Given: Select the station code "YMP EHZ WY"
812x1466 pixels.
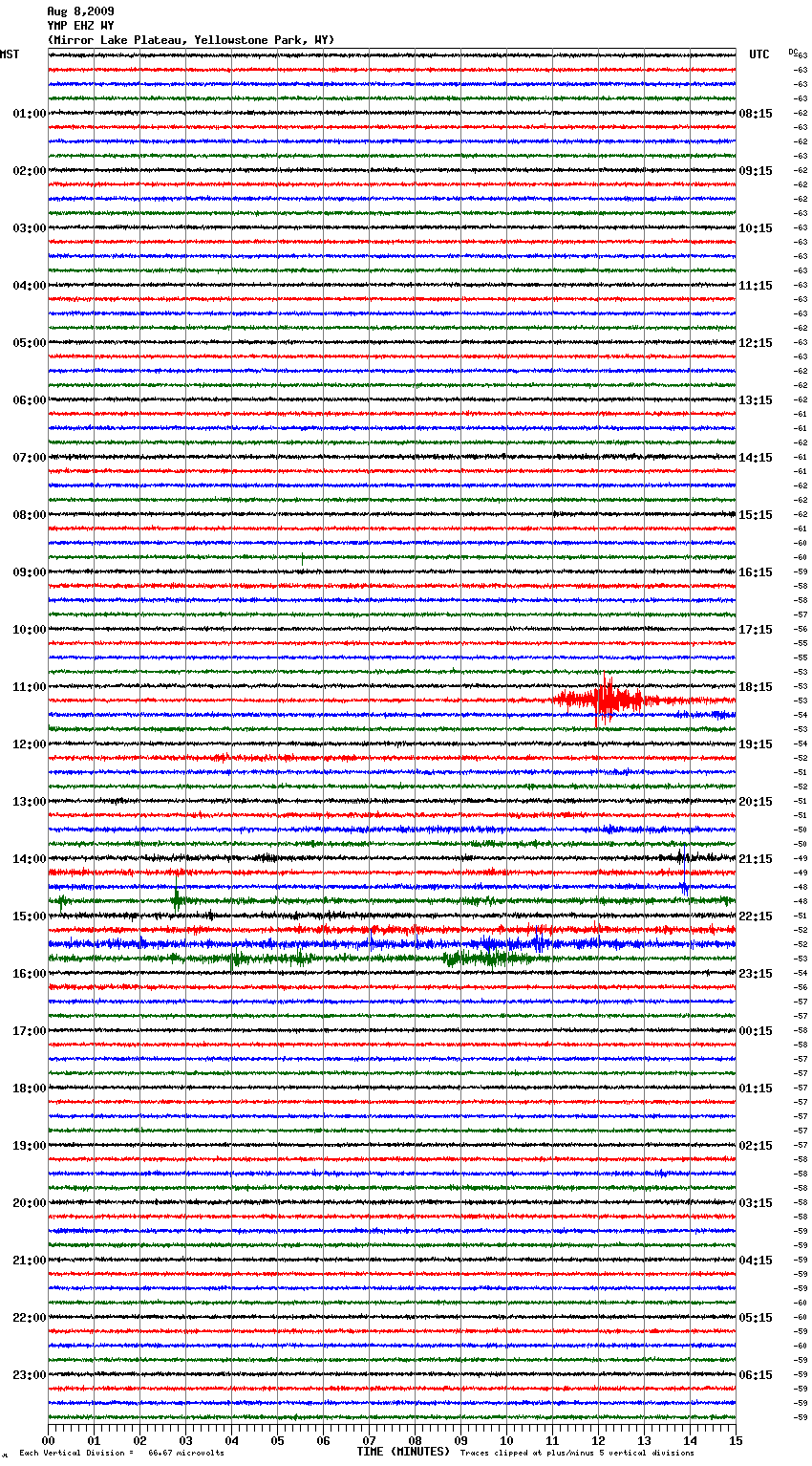Looking at the screenshot, I should [x=80, y=26].
